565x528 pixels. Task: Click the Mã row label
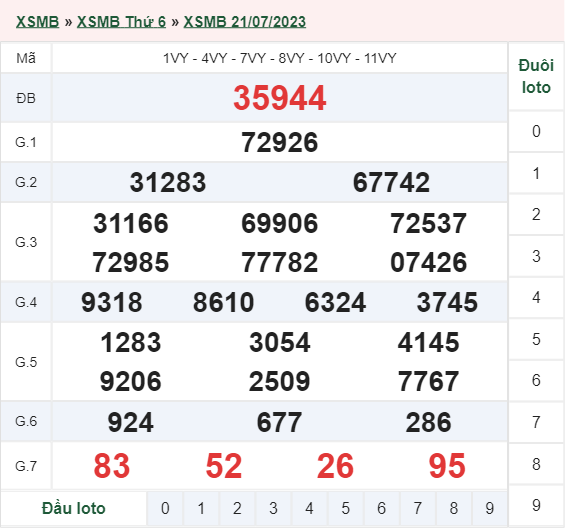pyautogui.click(x=26, y=58)
